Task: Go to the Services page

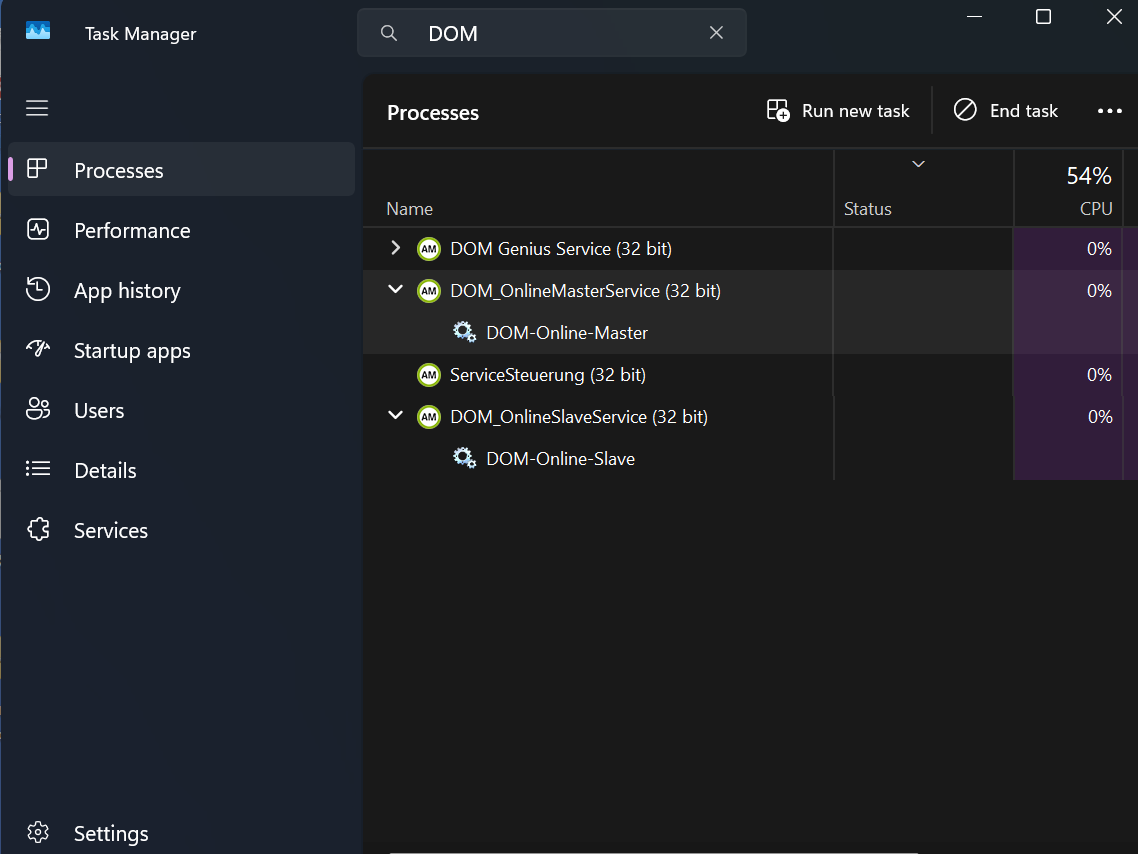Action: (x=111, y=531)
